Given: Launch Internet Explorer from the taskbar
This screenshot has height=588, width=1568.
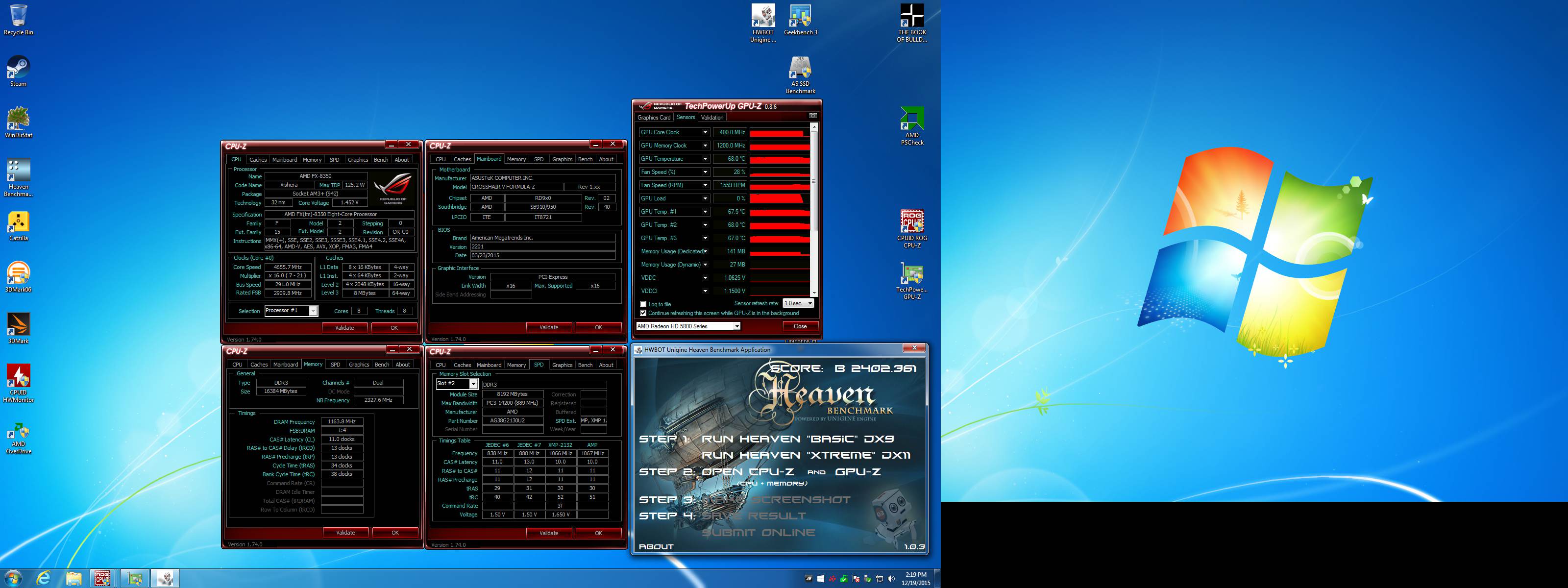Looking at the screenshot, I should point(44,578).
